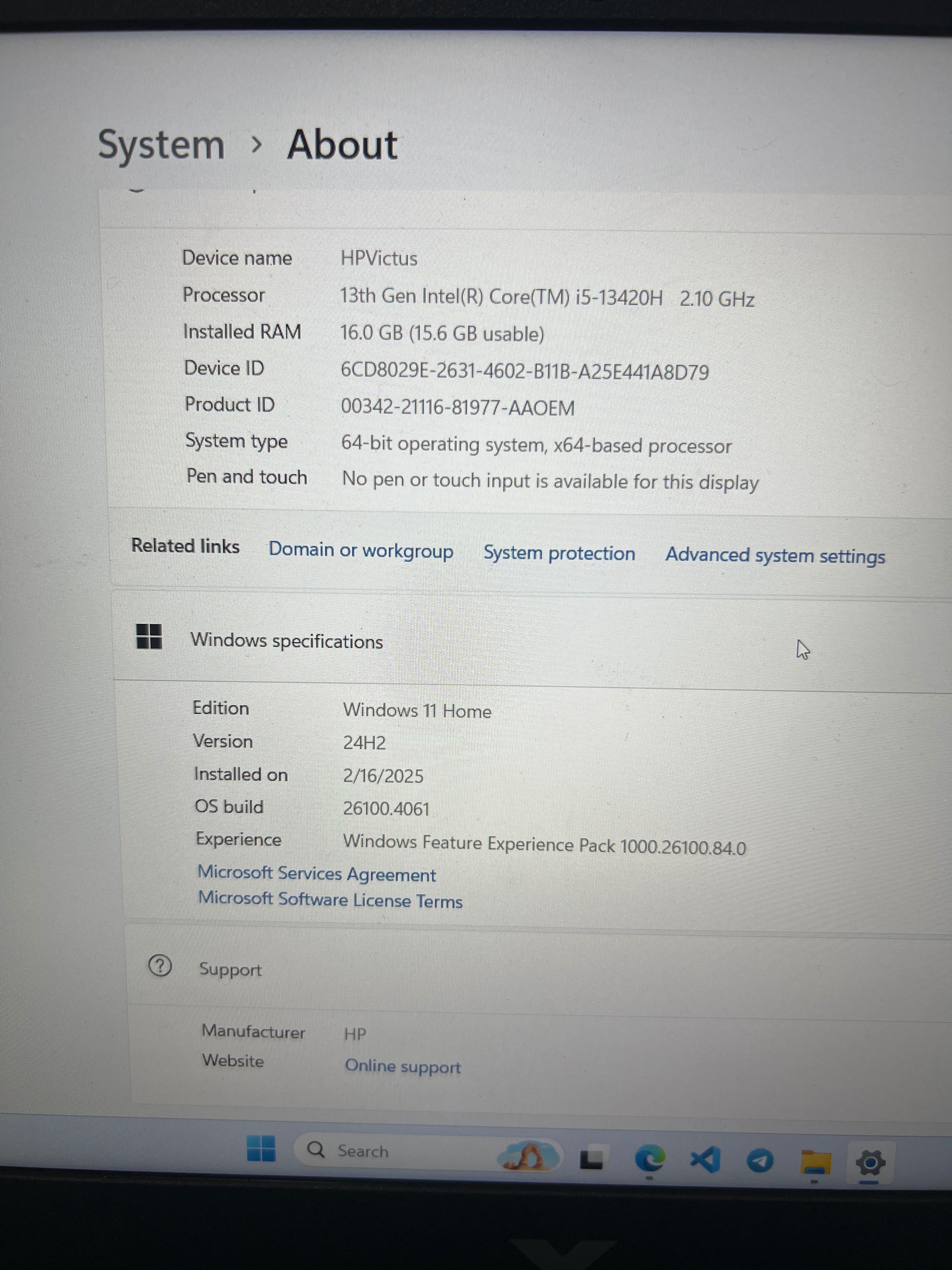Open the Online support website link

point(403,1066)
